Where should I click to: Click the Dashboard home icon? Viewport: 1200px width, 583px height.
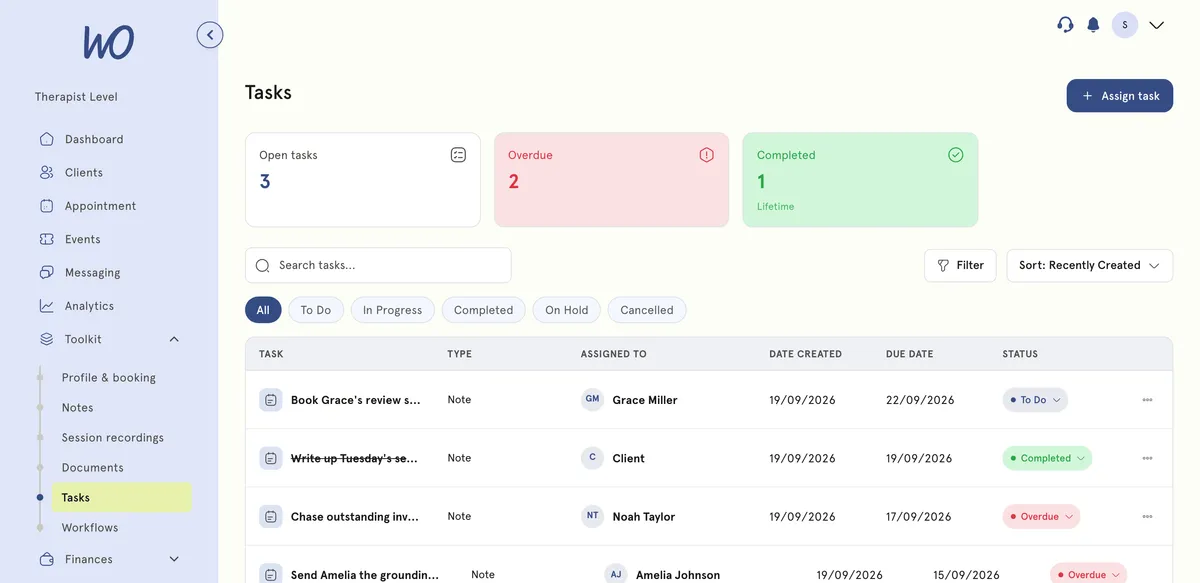(x=47, y=139)
